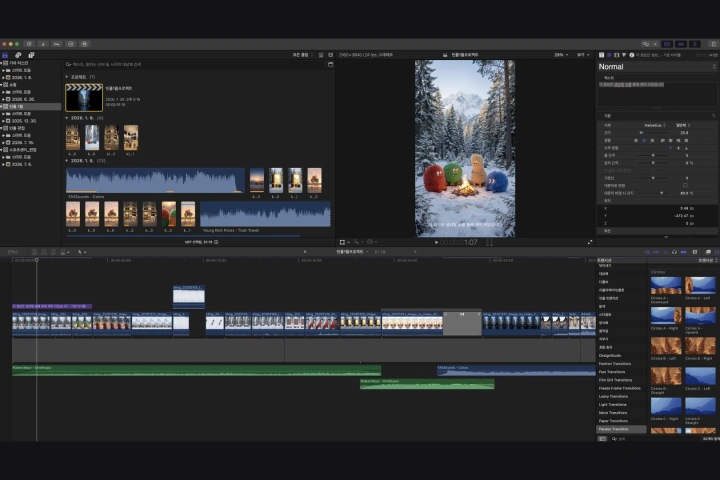Toggle the all-caps checkbox in inspector
720x480 pixels.
coord(685,186)
